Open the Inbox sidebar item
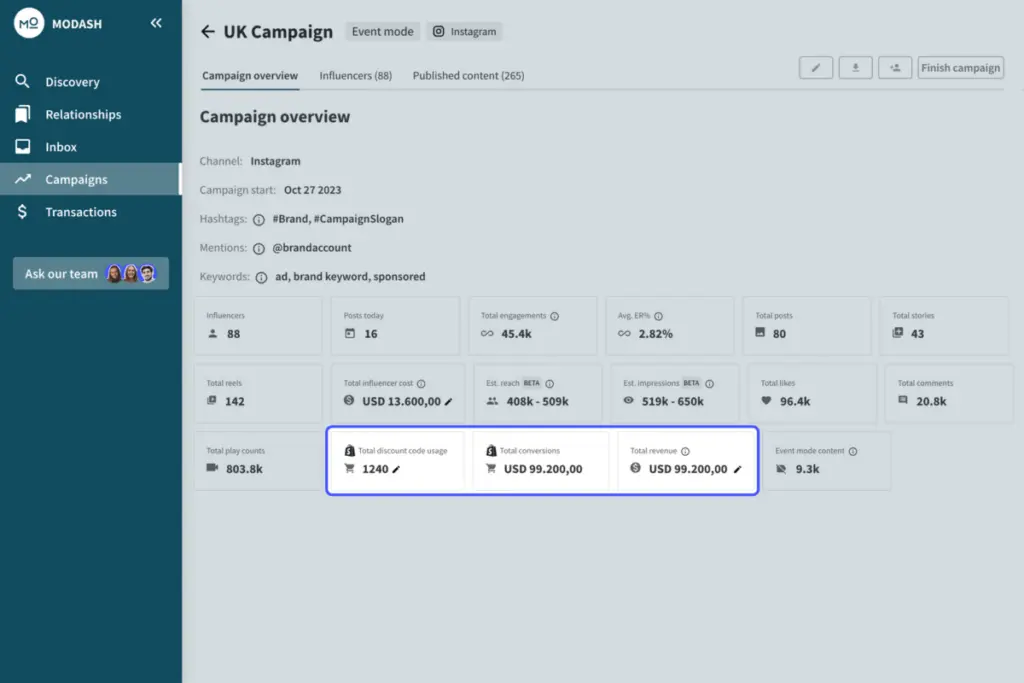Image resolution: width=1024 pixels, height=683 pixels. (61, 147)
